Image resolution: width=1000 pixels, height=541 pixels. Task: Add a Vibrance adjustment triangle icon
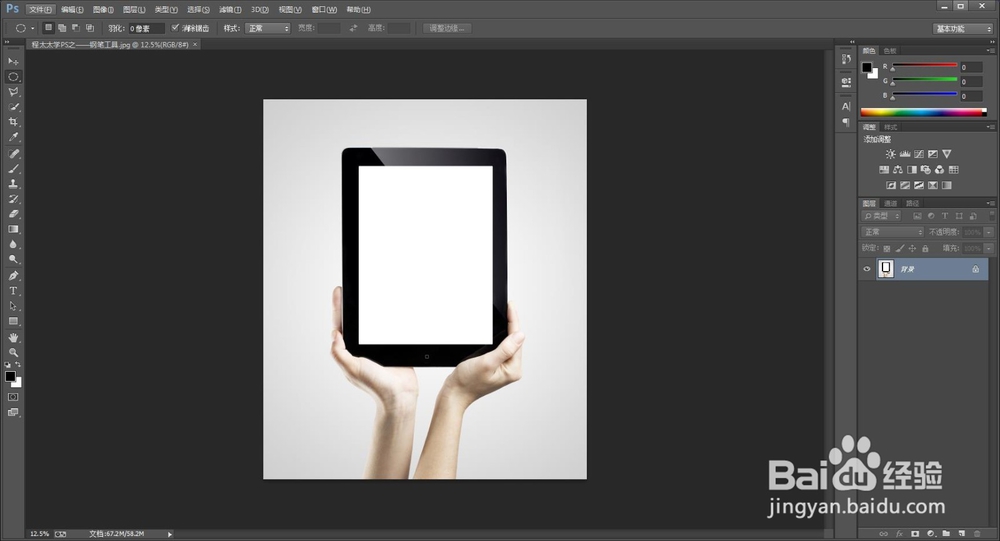click(946, 154)
